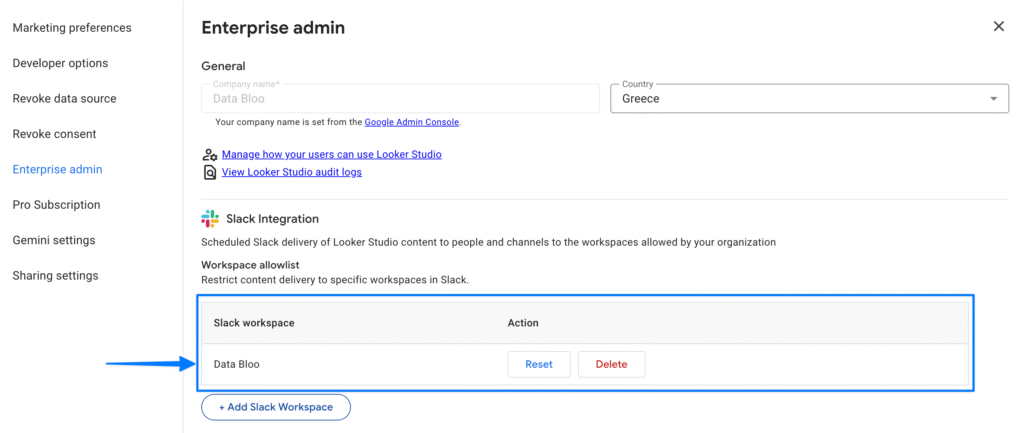Delete the Data Bloo workspace

611,364
